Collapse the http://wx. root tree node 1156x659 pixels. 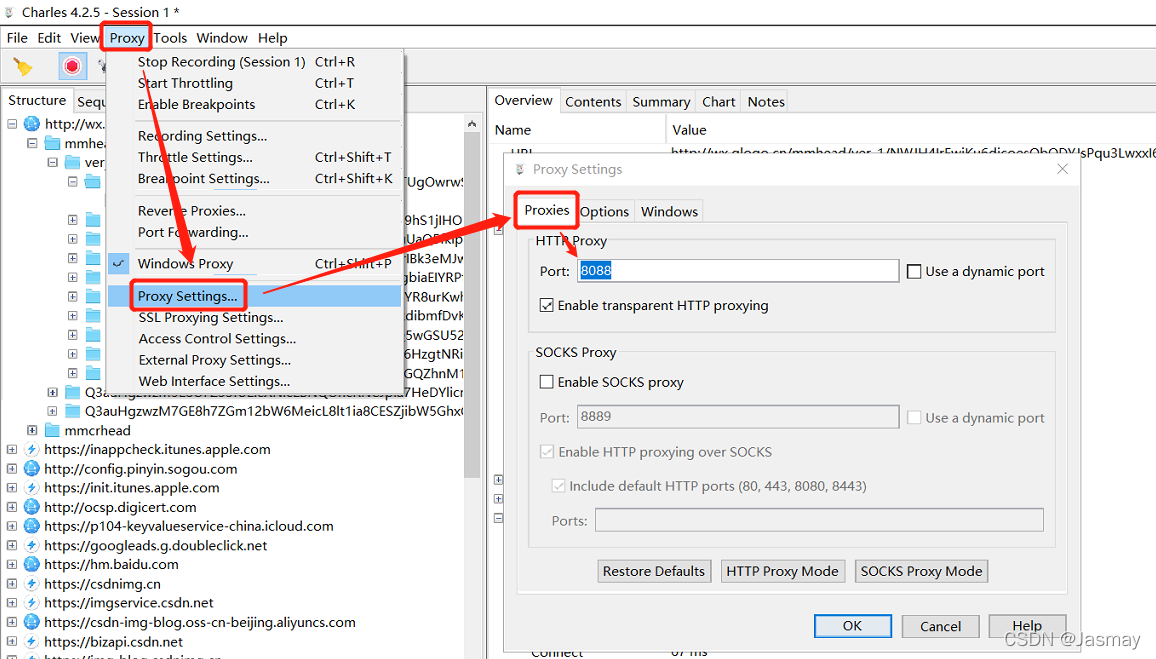(12, 124)
